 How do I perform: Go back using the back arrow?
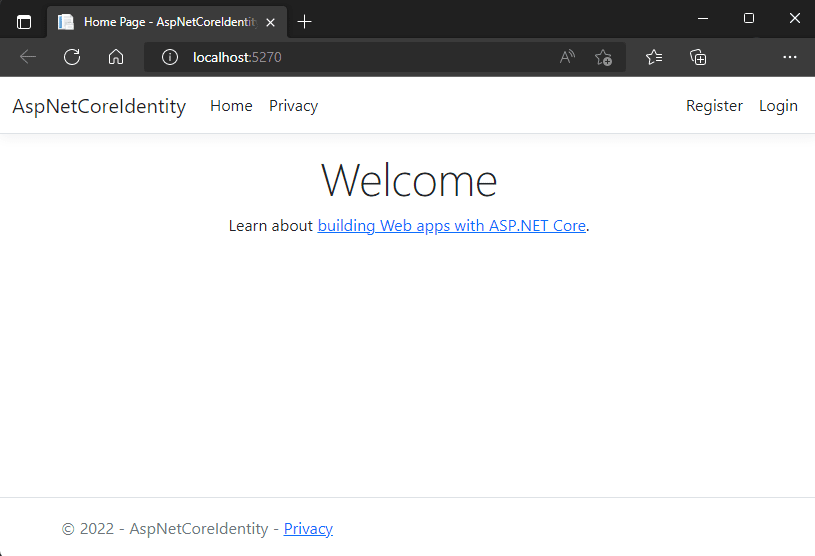pyautogui.click(x=28, y=57)
